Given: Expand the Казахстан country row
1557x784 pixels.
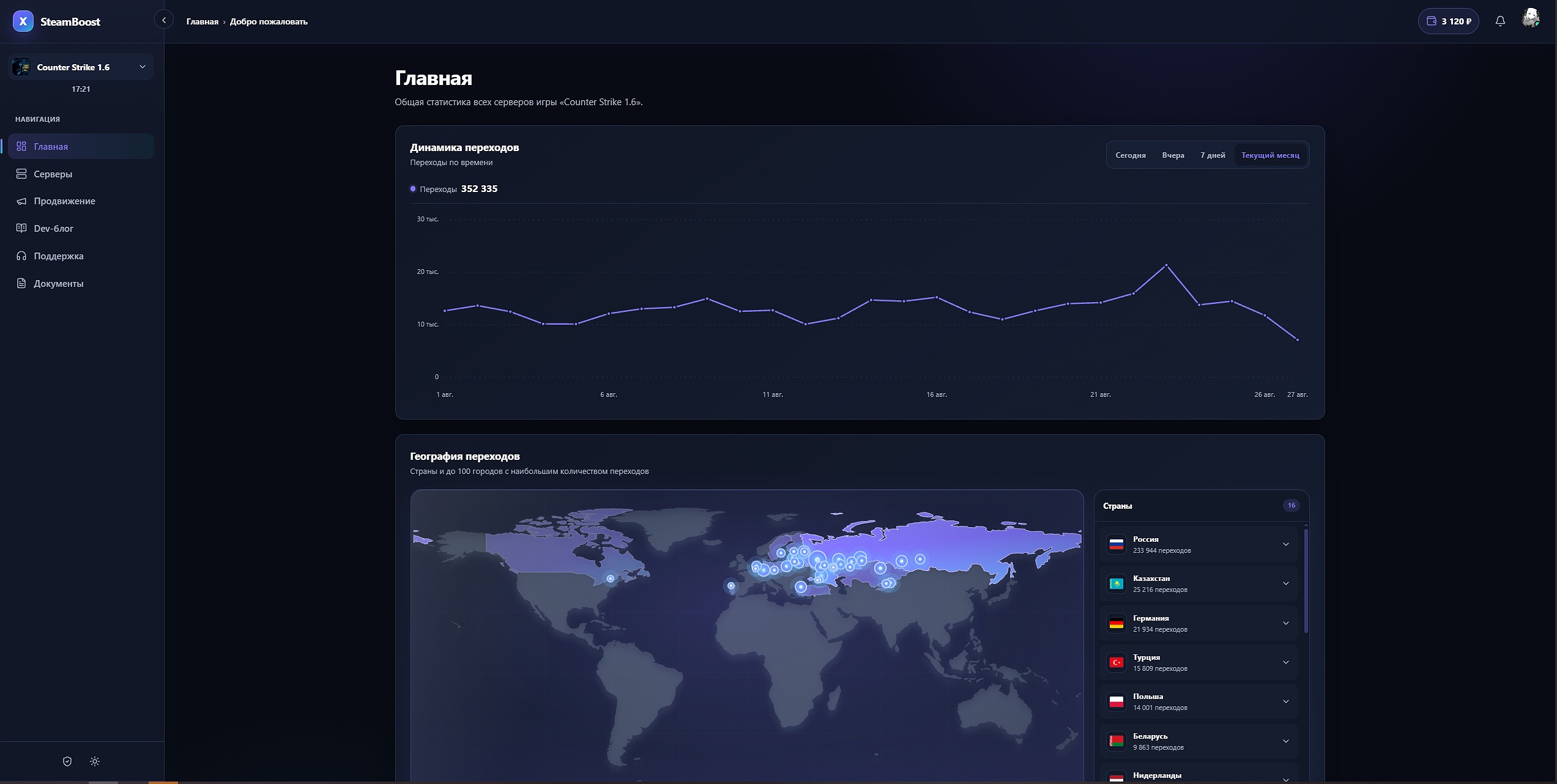Looking at the screenshot, I should click(x=1198, y=583).
